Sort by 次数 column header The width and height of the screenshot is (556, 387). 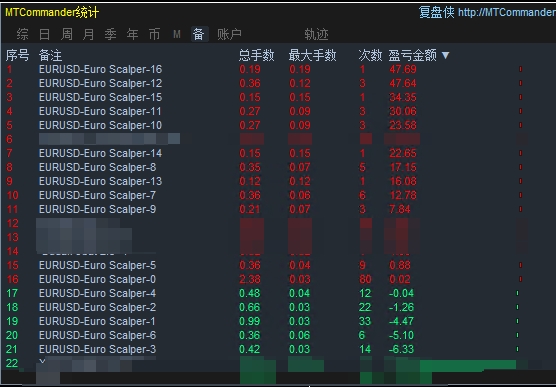(370, 55)
